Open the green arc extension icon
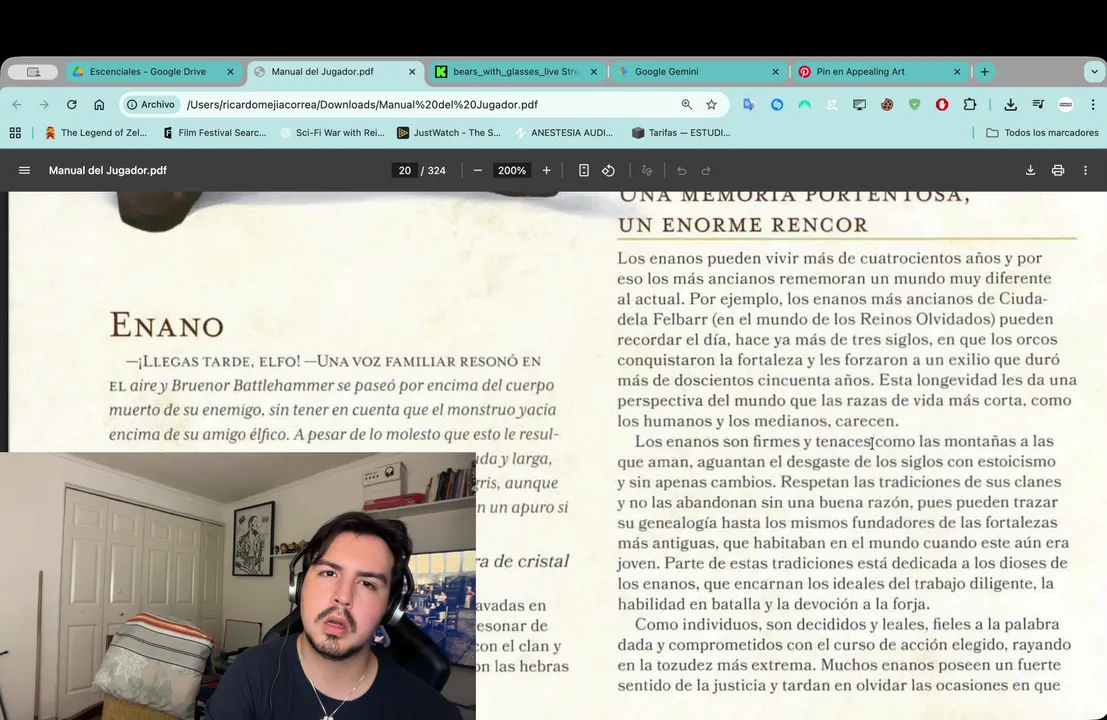 [x=804, y=104]
